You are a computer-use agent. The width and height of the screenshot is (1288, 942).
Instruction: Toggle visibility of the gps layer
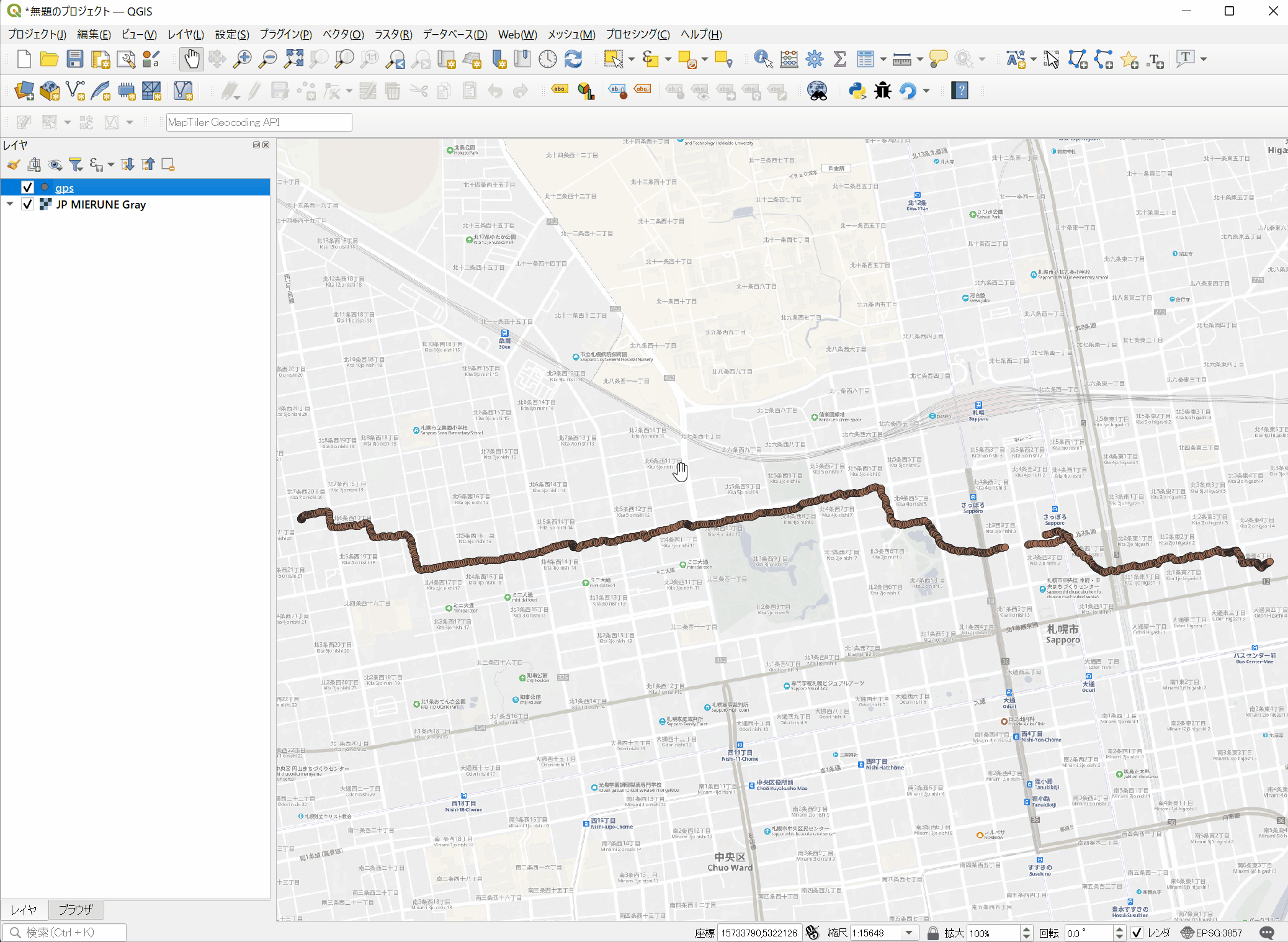pyautogui.click(x=27, y=187)
